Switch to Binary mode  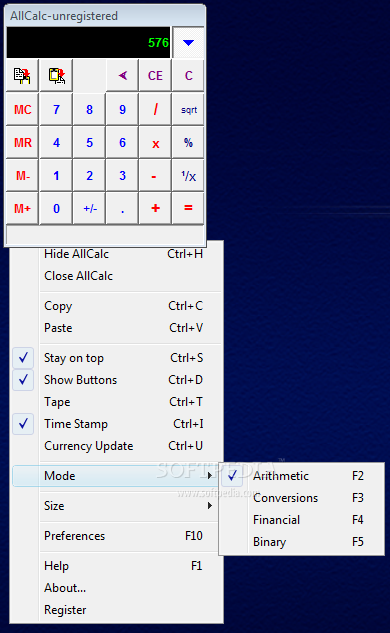302,542
